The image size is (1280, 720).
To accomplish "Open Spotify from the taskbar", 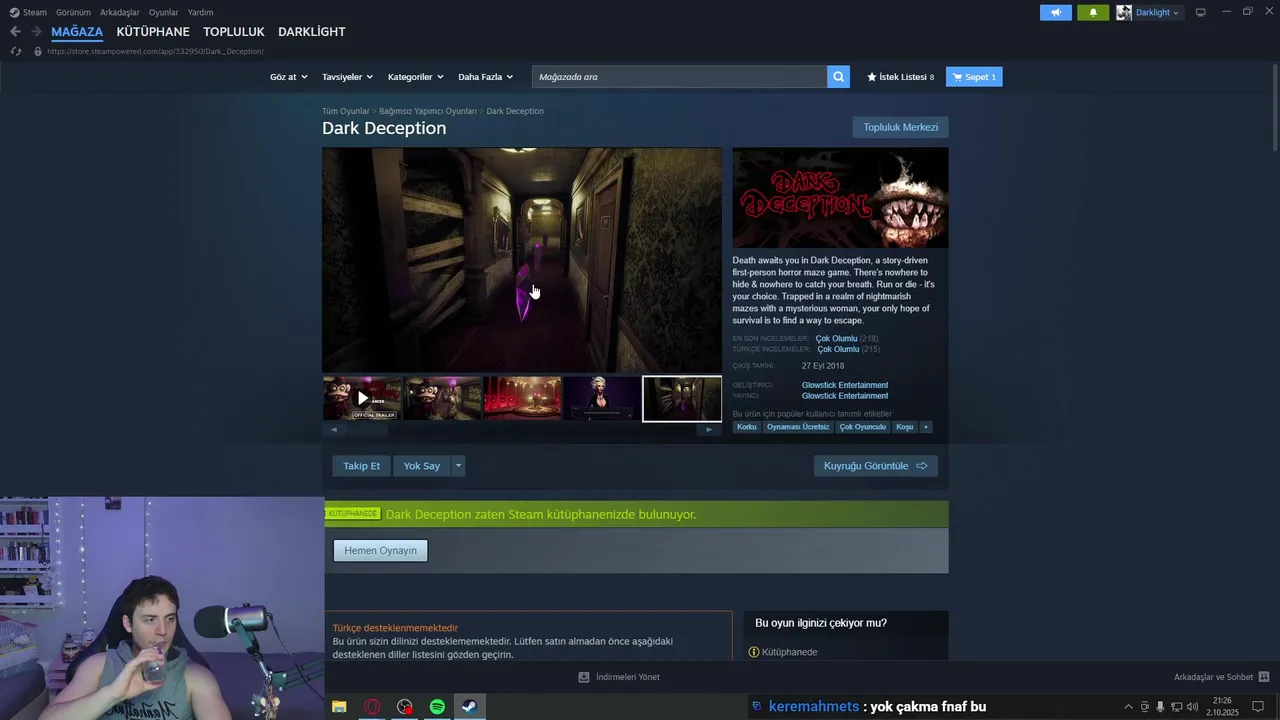I will (x=437, y=706).
